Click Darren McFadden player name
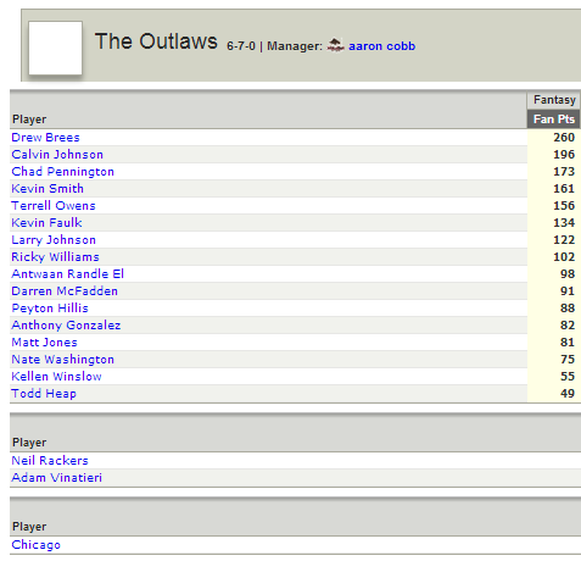The image size is (581, 561). point(64,291)
